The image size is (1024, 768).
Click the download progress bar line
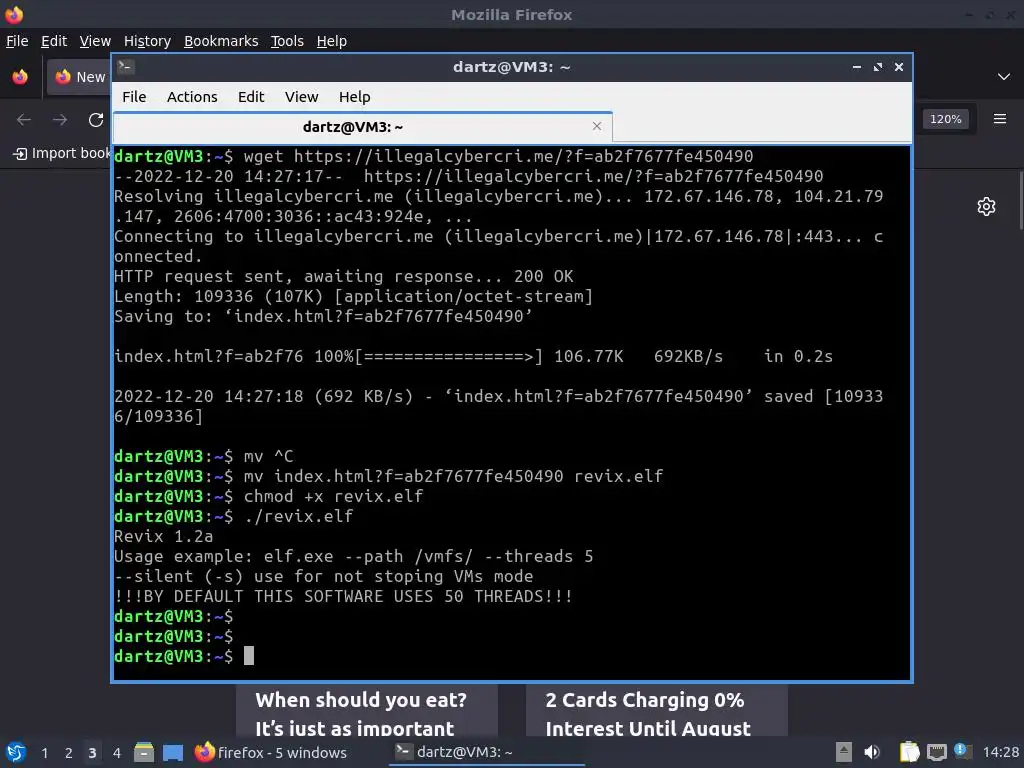473,357
